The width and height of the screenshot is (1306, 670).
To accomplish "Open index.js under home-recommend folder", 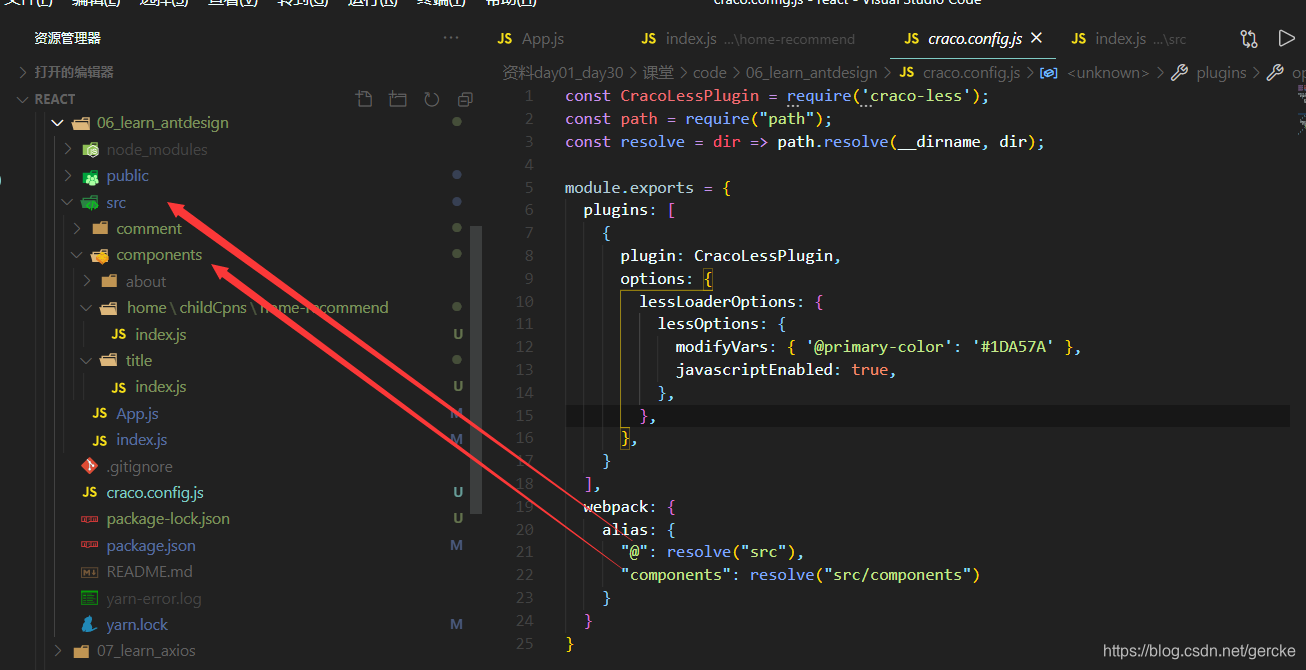I will click(x=160, y=334).
